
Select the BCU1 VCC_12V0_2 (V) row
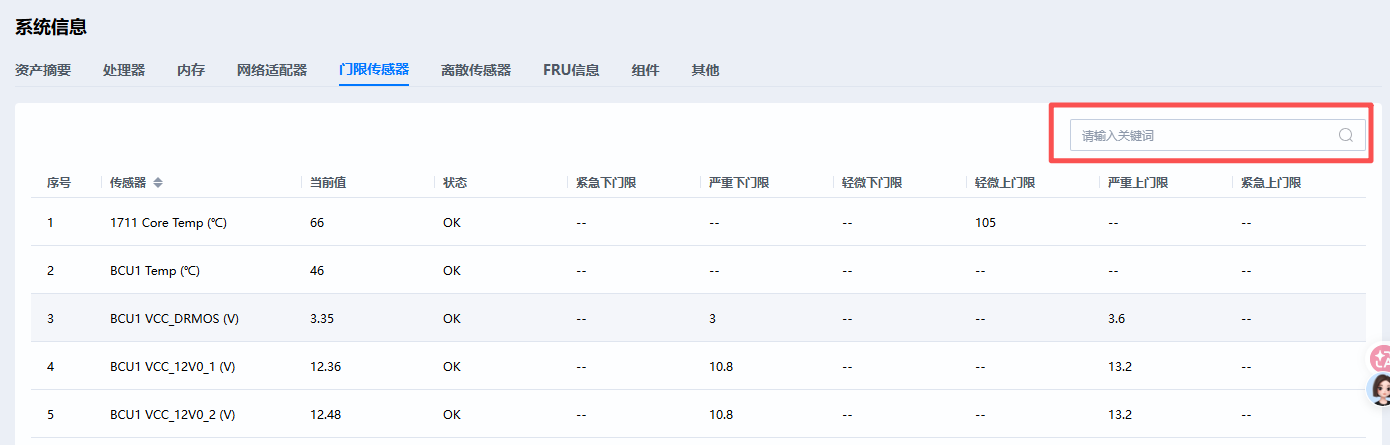(172, 415)
